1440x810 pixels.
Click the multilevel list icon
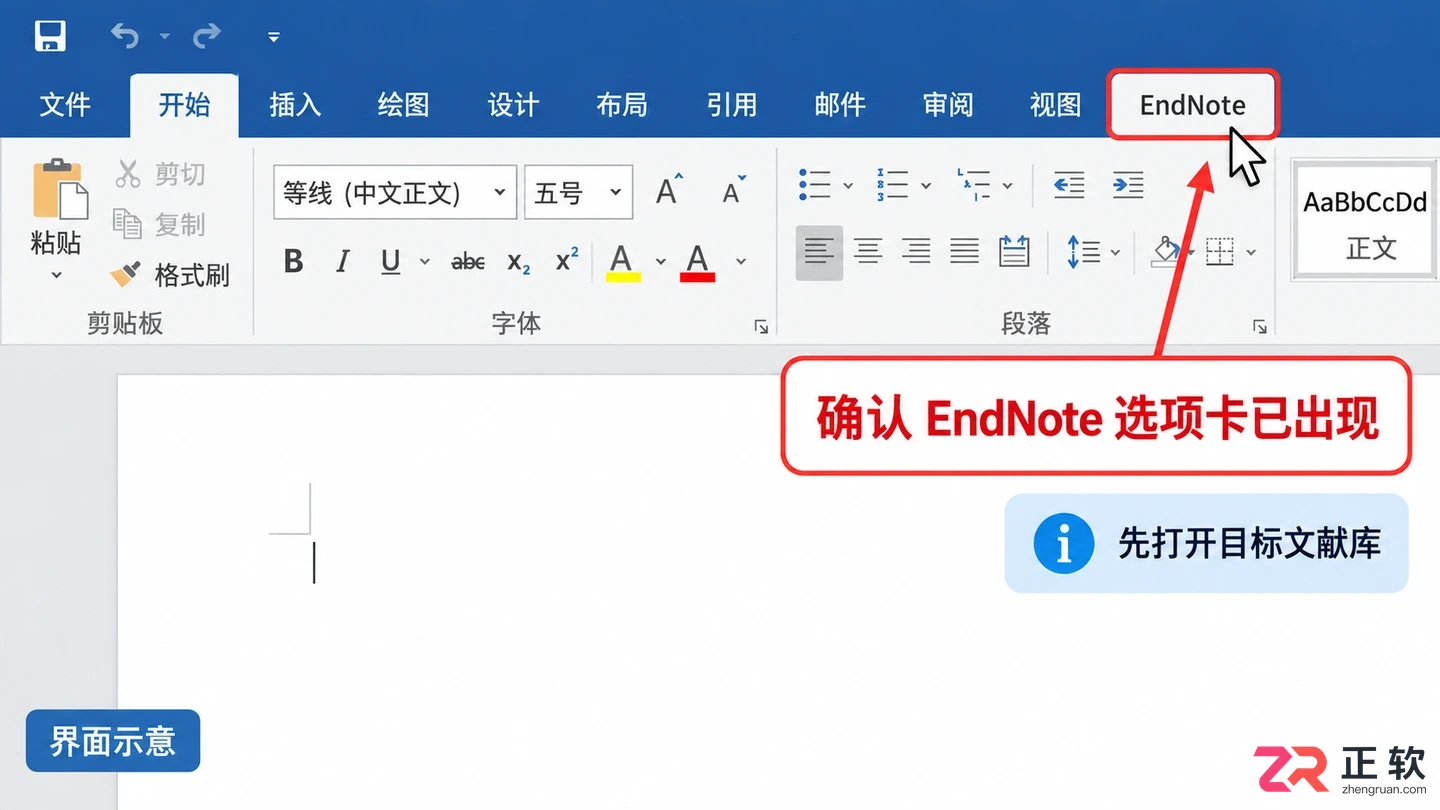pos(973,185)
